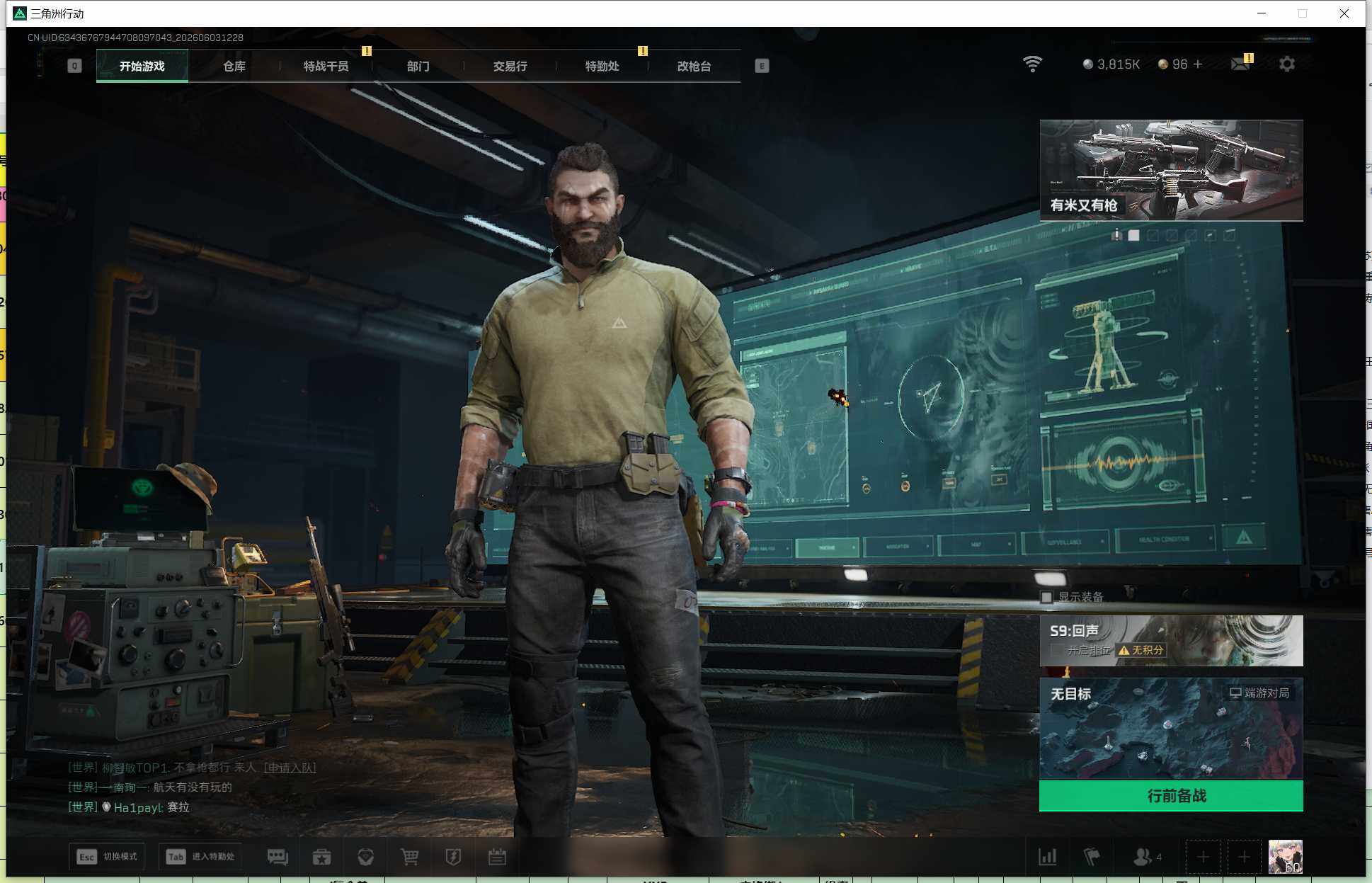Open the mail inbox envelope icon
1372x883 pixels.
click(1240, 64)
